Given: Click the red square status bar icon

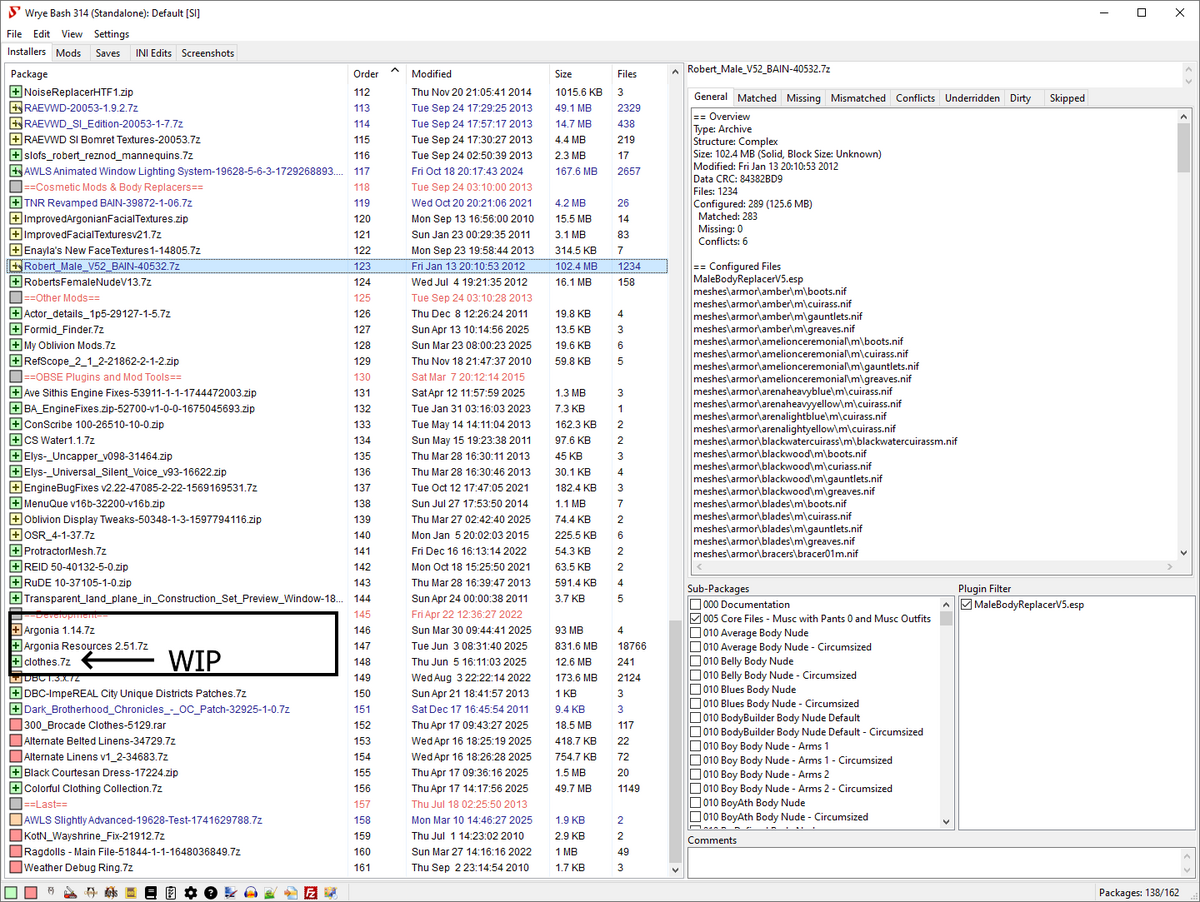Looking at the screenshot, I should 31,893.
